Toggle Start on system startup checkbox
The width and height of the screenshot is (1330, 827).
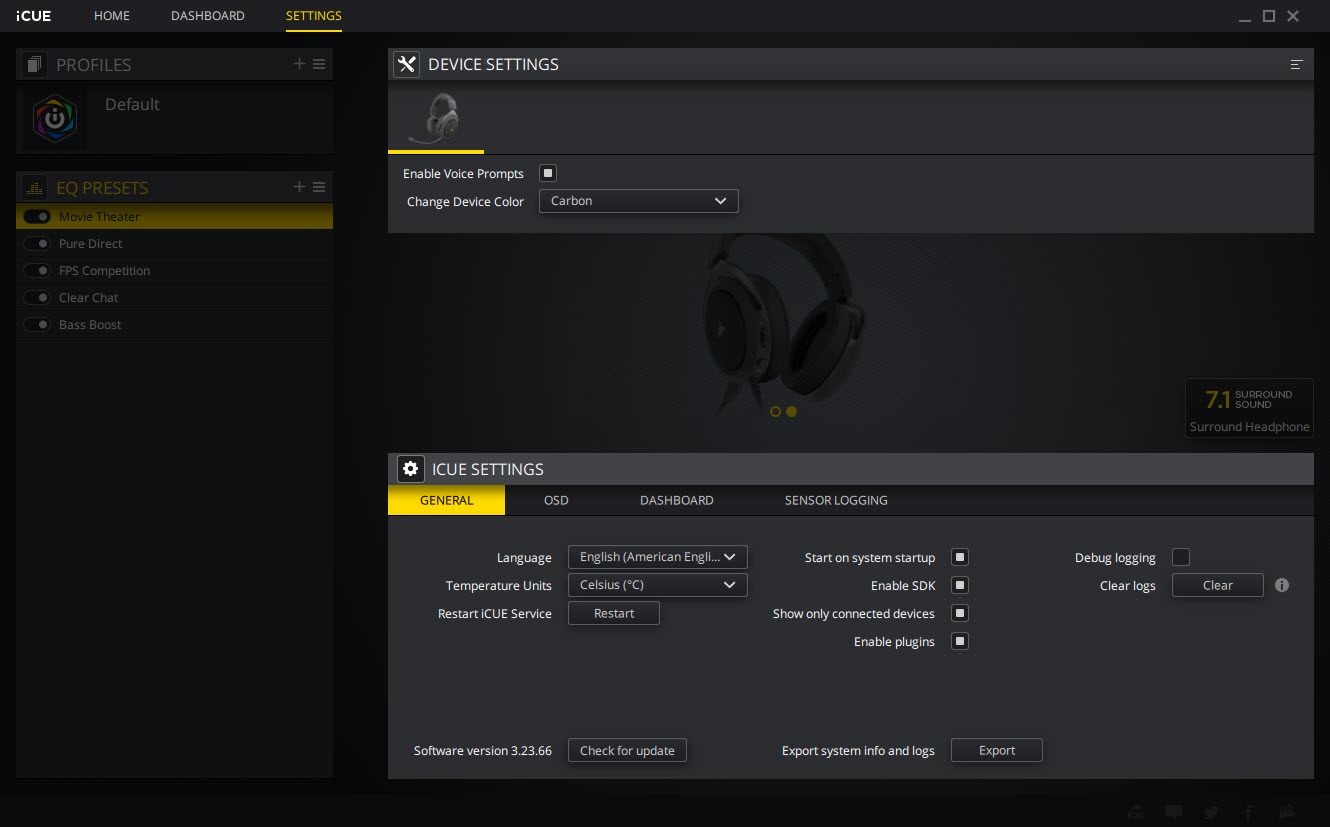[x=960, y=557]
